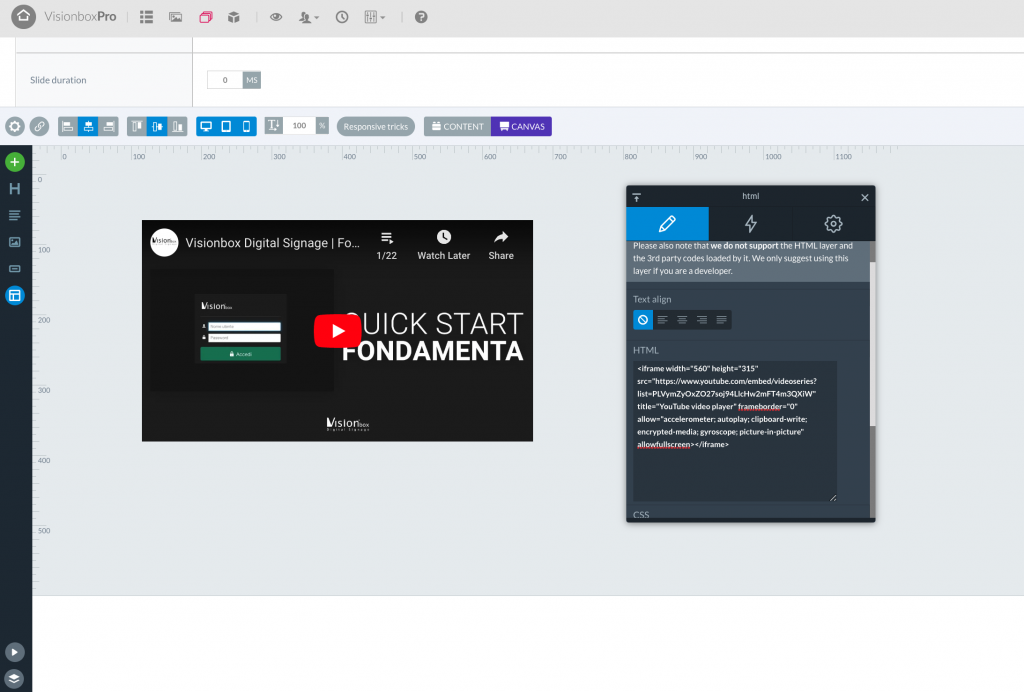Add an image layer from sidebar

pos(15,242)
